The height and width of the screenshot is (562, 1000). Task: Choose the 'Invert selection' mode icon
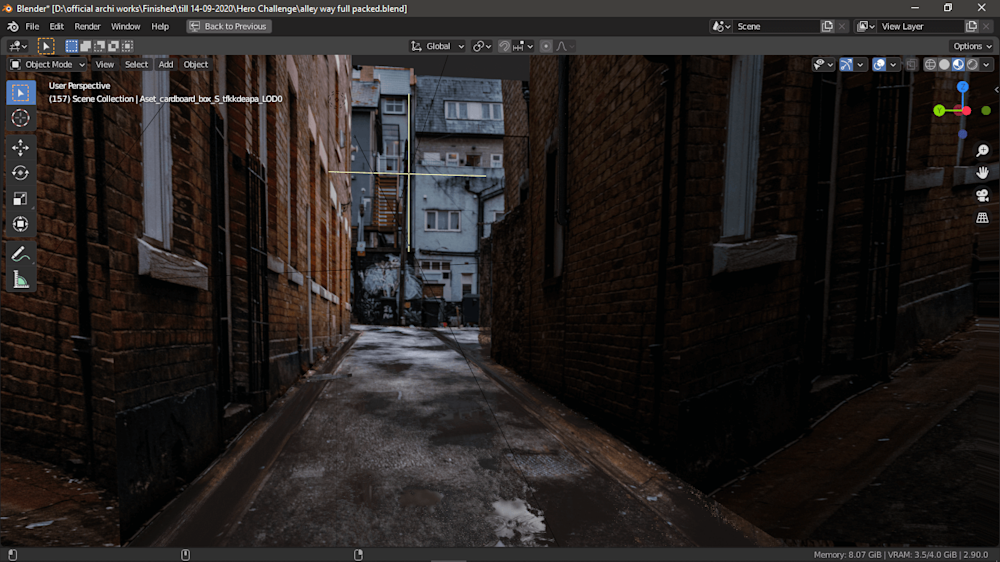tap(114, 46)
